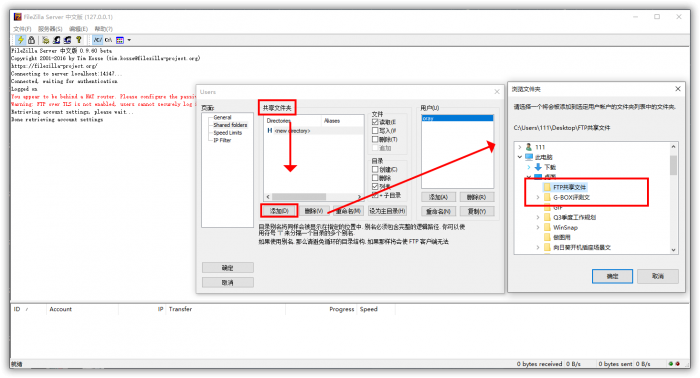
Task: Click the 添加(D) add directory button
Action: (279, 211)
